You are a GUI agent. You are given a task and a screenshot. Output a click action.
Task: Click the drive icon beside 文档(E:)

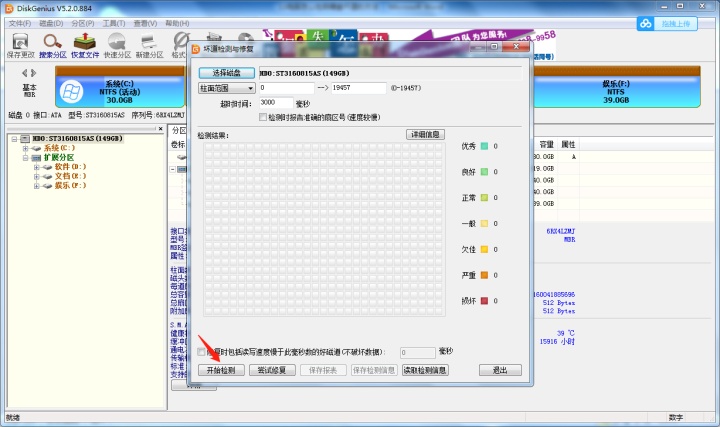click(47, 176)
